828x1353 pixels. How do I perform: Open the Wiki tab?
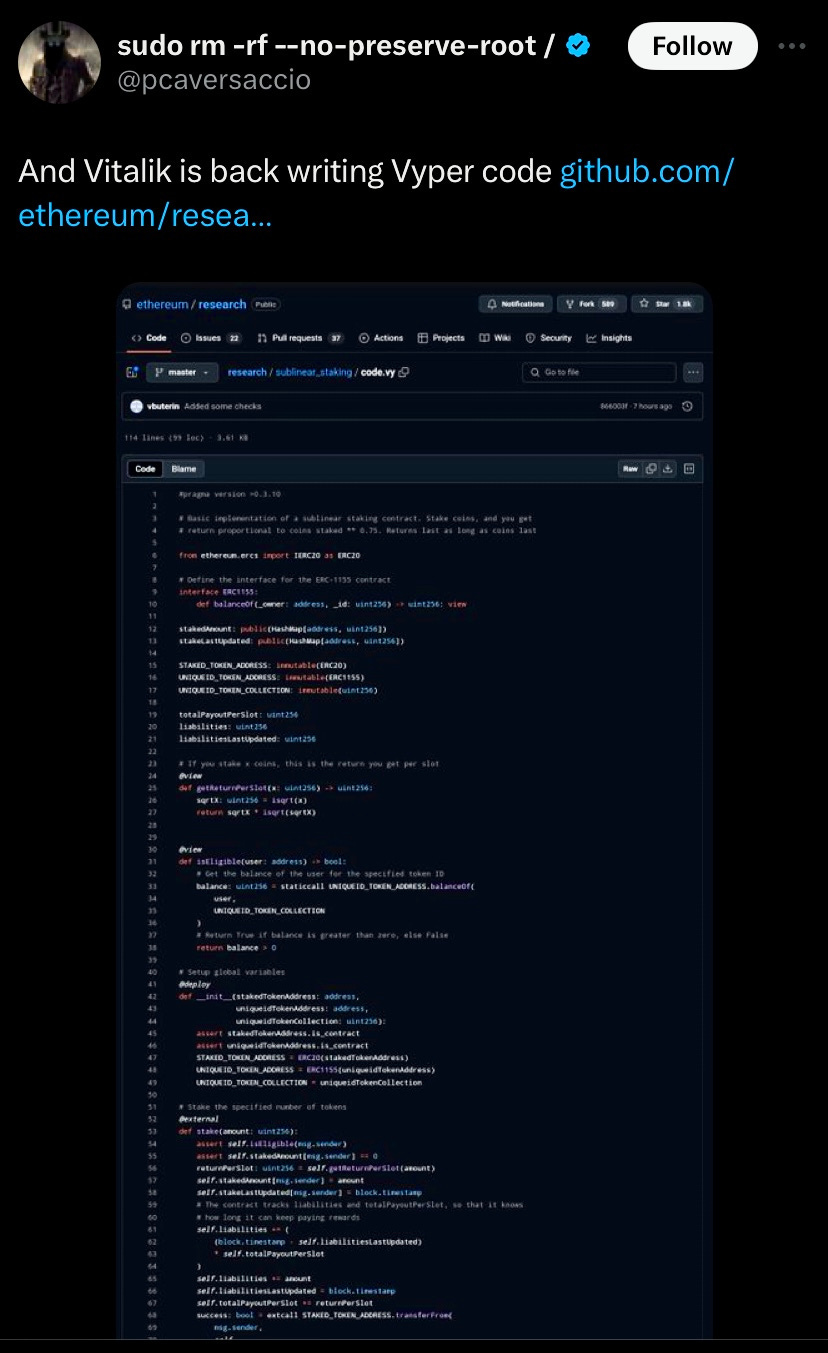tap(496, 338)
